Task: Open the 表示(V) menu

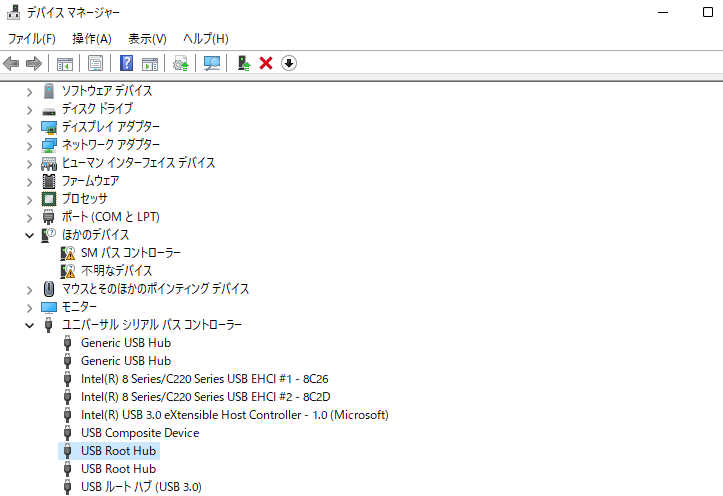Action: tap(147, 38)
